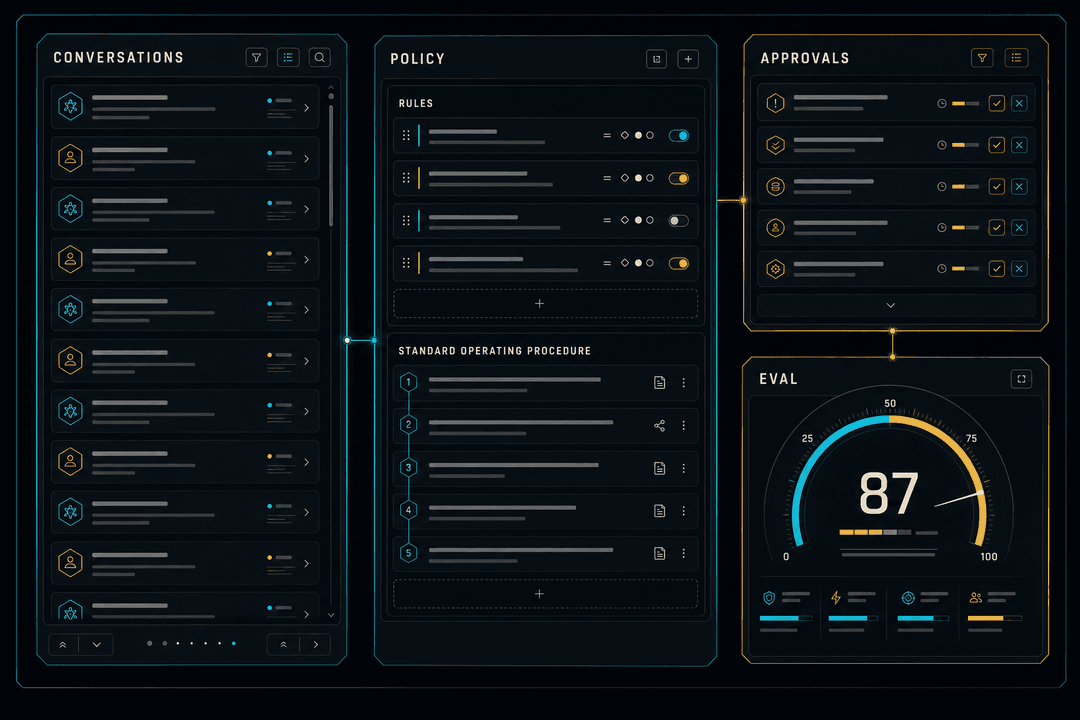
Task: Click the Eval score 87
Action: pos(889,493)
